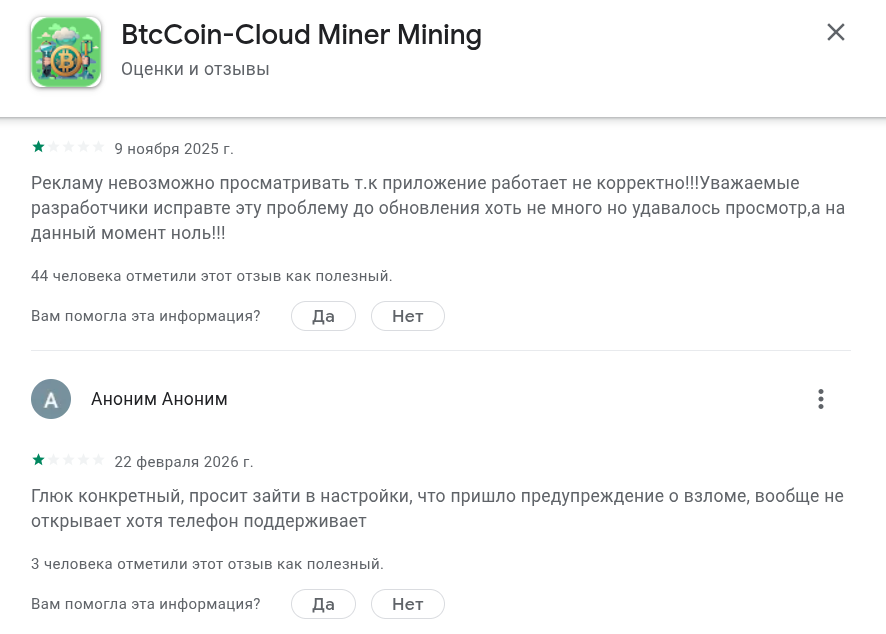The image size is (886, 634).
Task: Click the fourth empty star of first rating
Action: (84, 147)
